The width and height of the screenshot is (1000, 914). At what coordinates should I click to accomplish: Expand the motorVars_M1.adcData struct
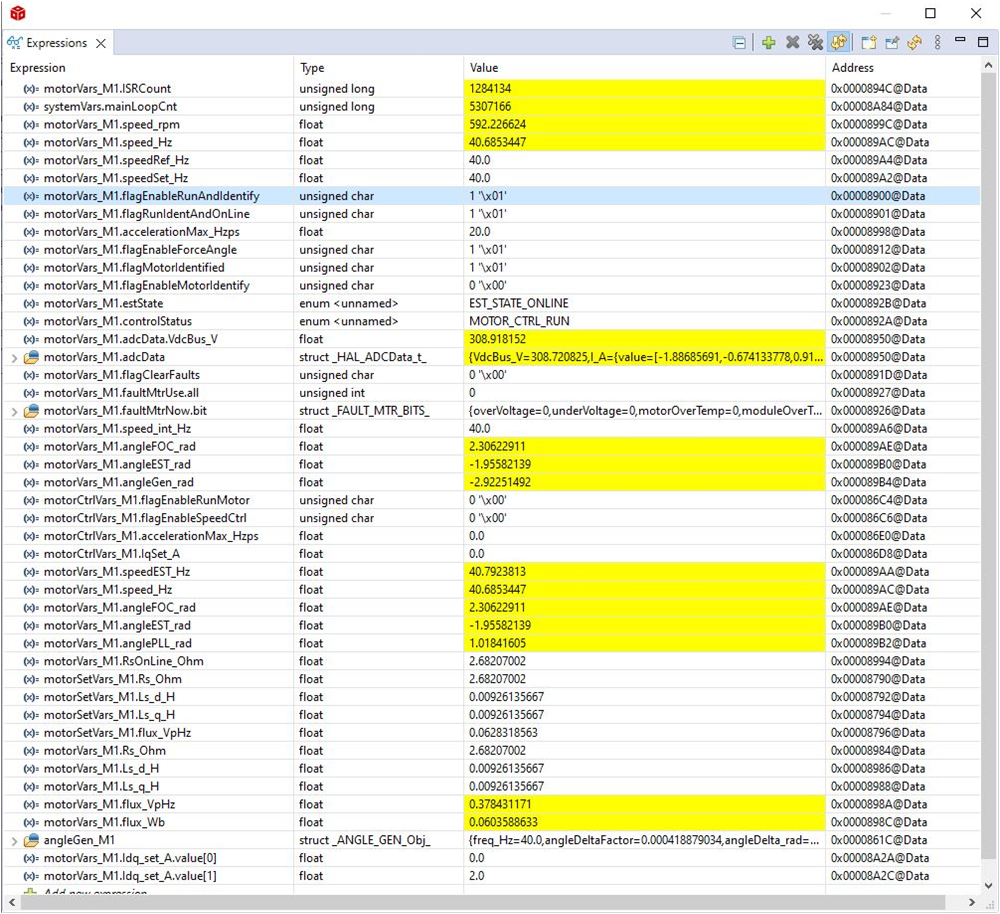pos(14,357)
